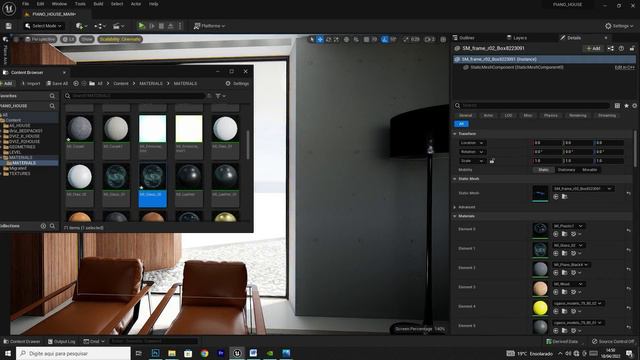Toggle the Rendering filter in Details

[578, 116]
